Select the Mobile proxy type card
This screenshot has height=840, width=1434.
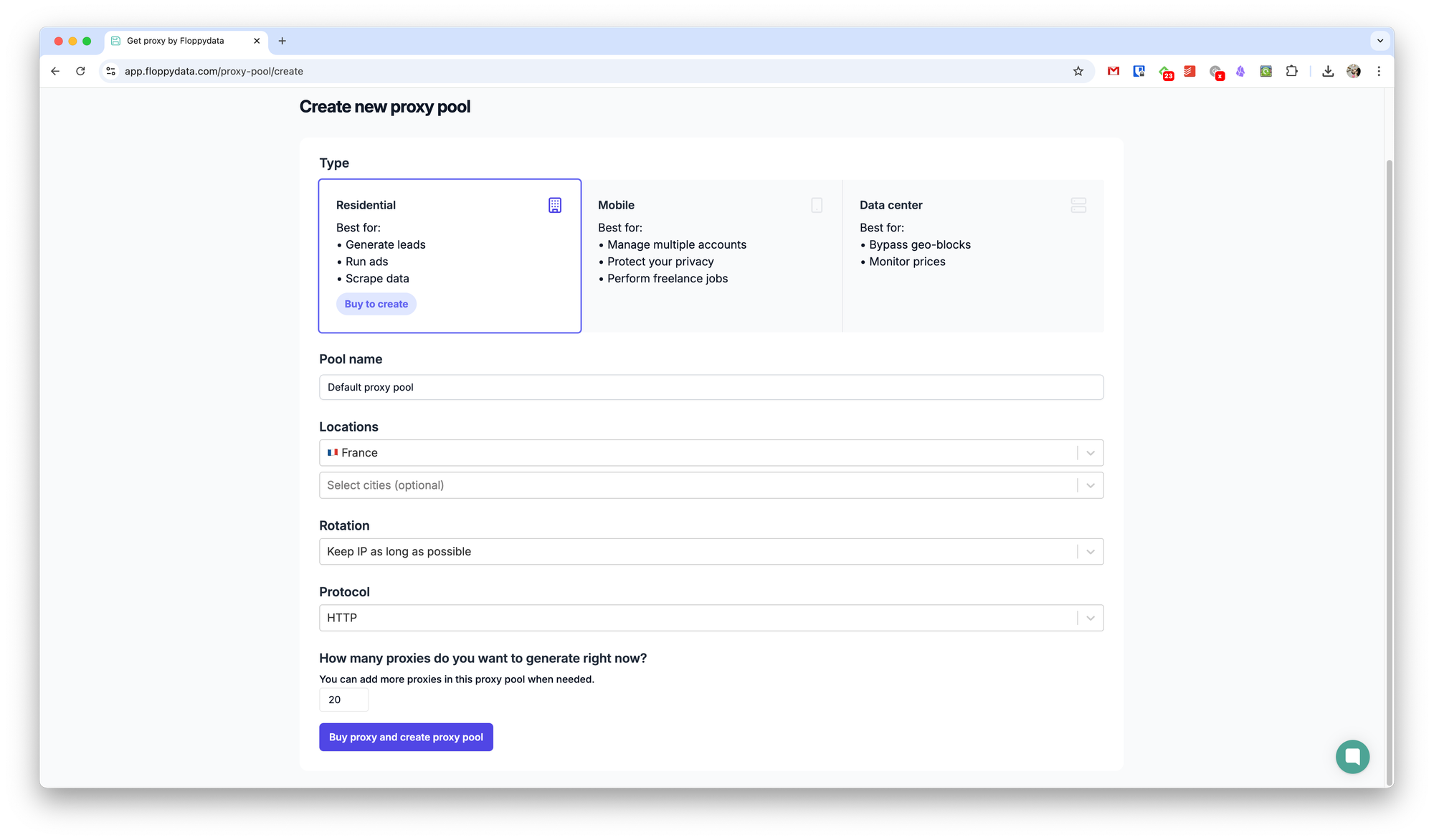coord(711,256)
